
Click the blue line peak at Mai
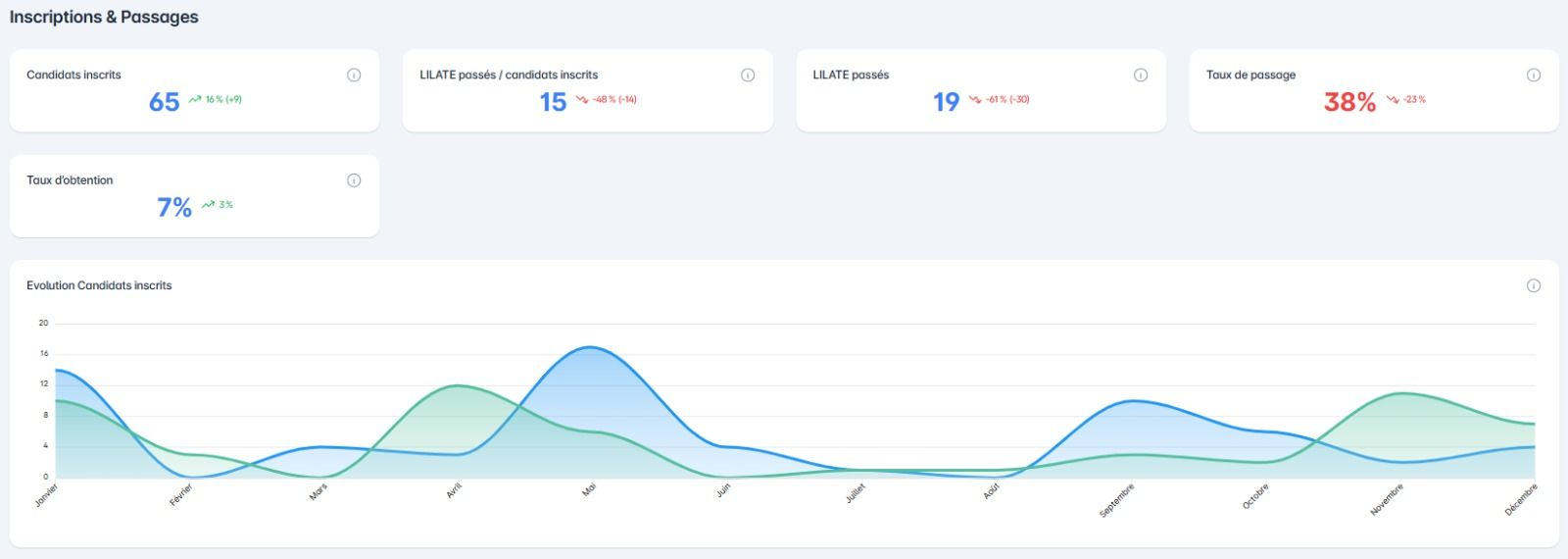pos(589,347)
